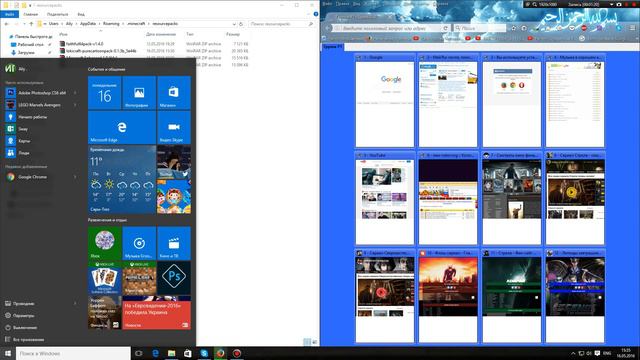The image size is (640, 360).
Task: Click the clock in system tray
Action: click(626, 353)
